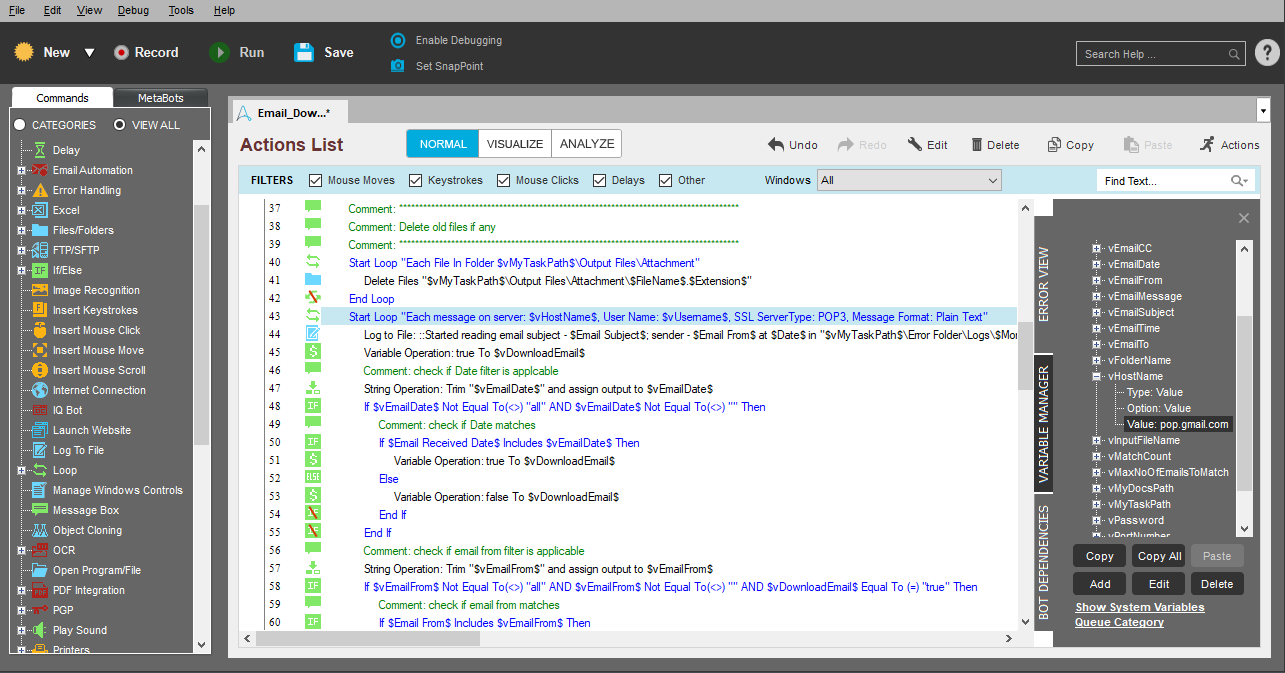Click the Delete trash icon in Actions List

point(977,145)
